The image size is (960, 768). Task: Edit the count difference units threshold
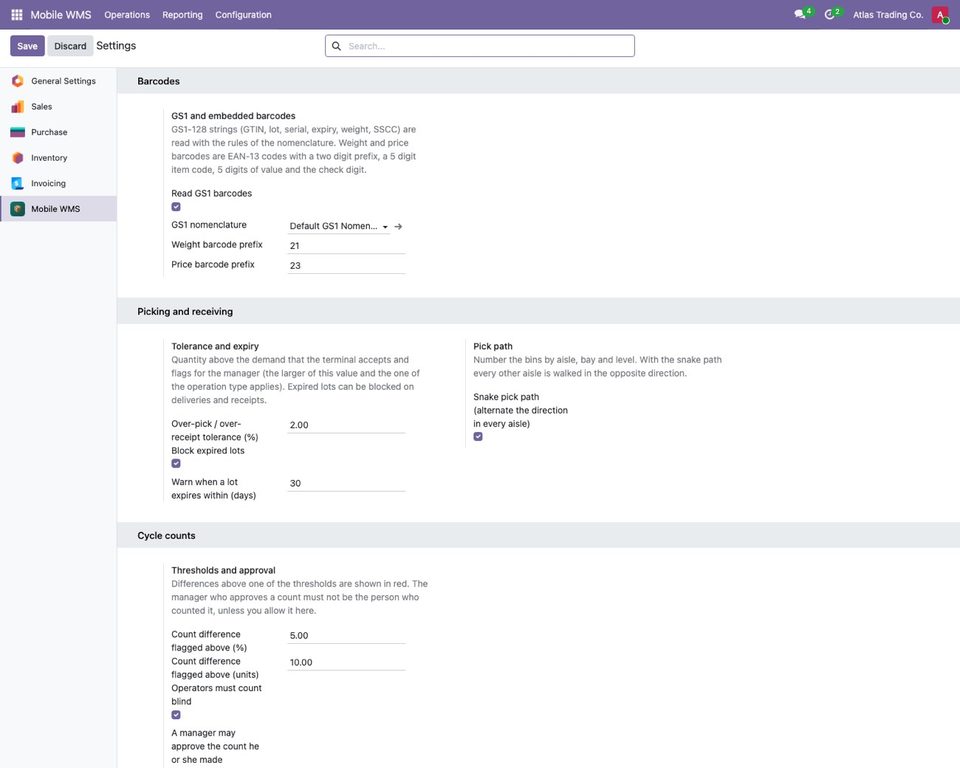(347, 663)
